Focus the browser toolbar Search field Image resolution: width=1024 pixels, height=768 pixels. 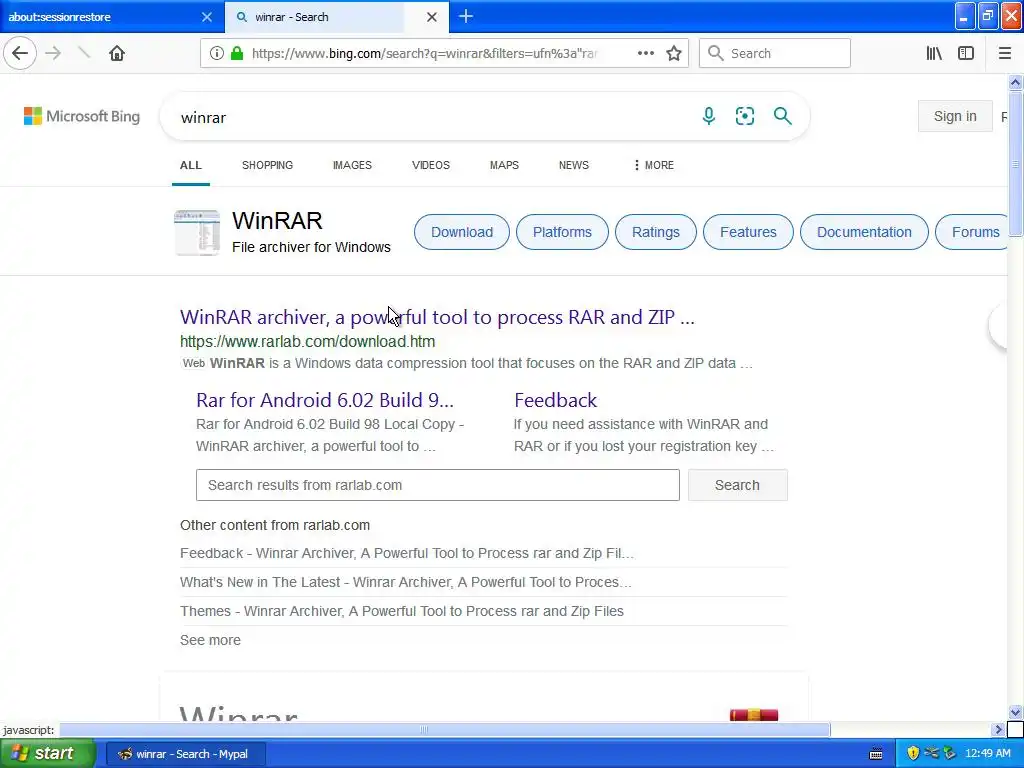(x=775, y=54)
